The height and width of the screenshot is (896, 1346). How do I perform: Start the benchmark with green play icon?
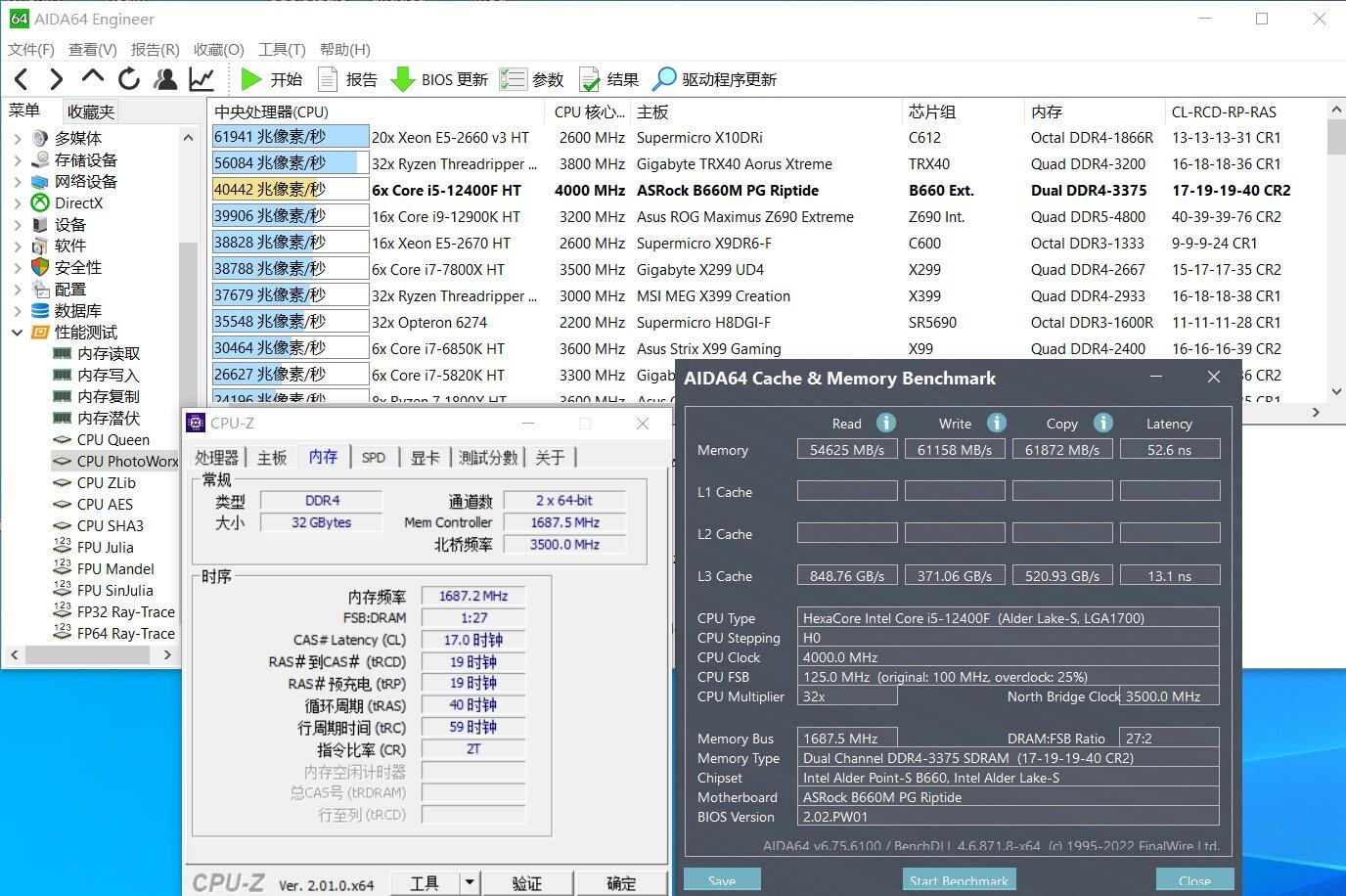point(251,79)
